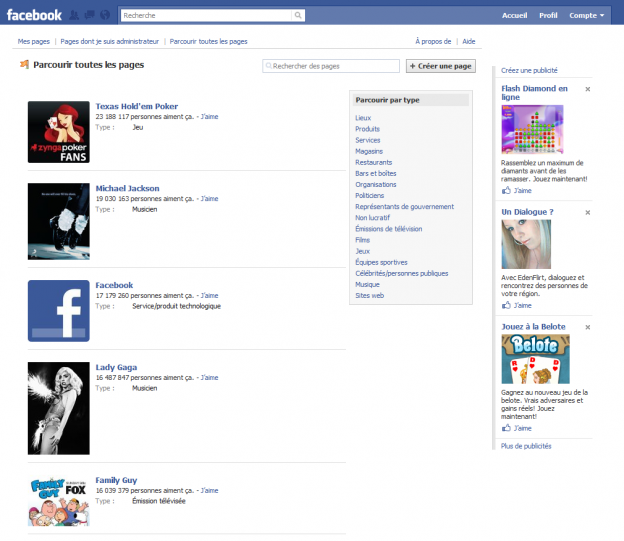Open the messages icon in top bar

coord(89,15)
